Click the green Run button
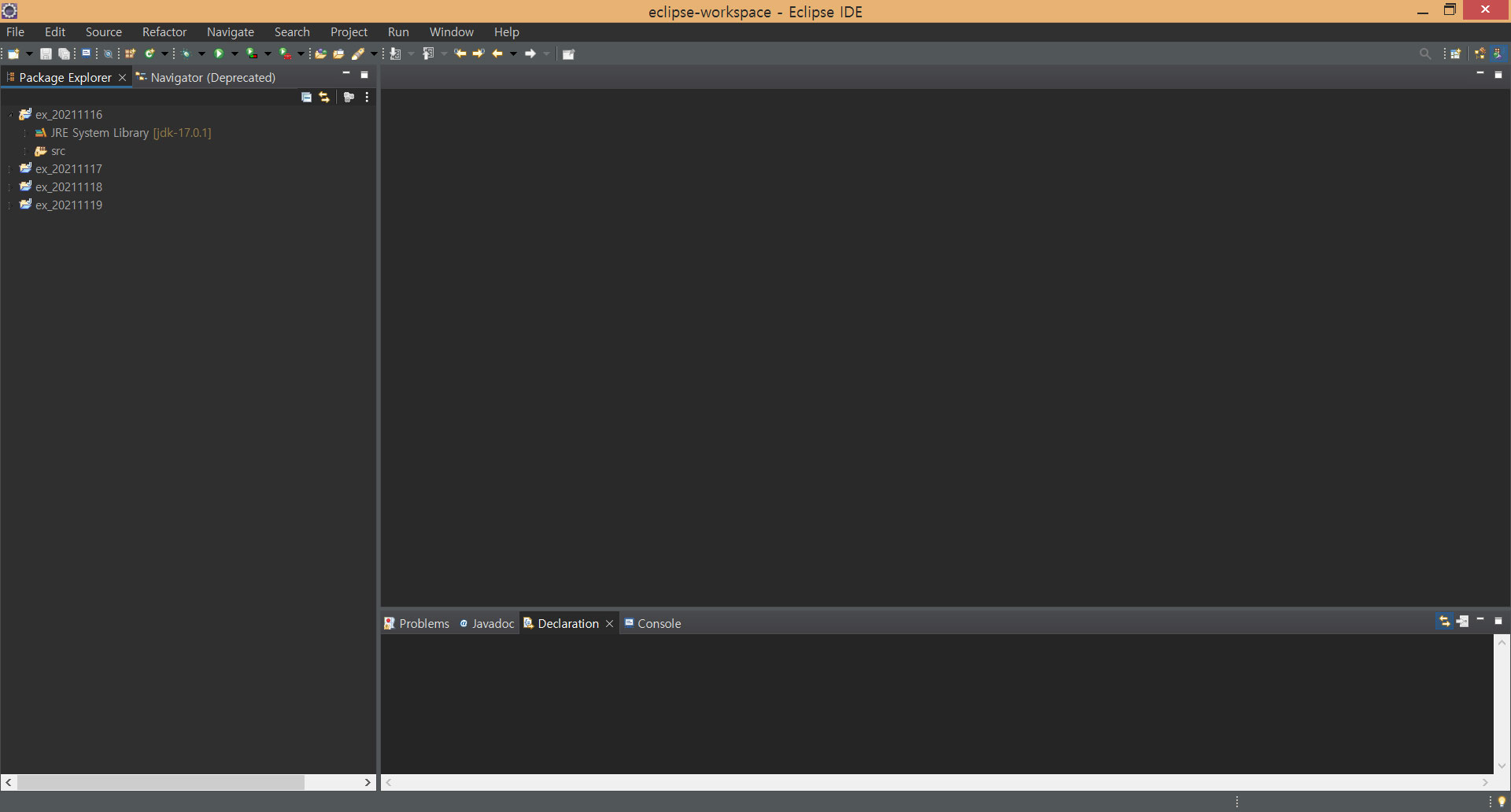This screenshot has height=812, width=1511. point(219,54)
